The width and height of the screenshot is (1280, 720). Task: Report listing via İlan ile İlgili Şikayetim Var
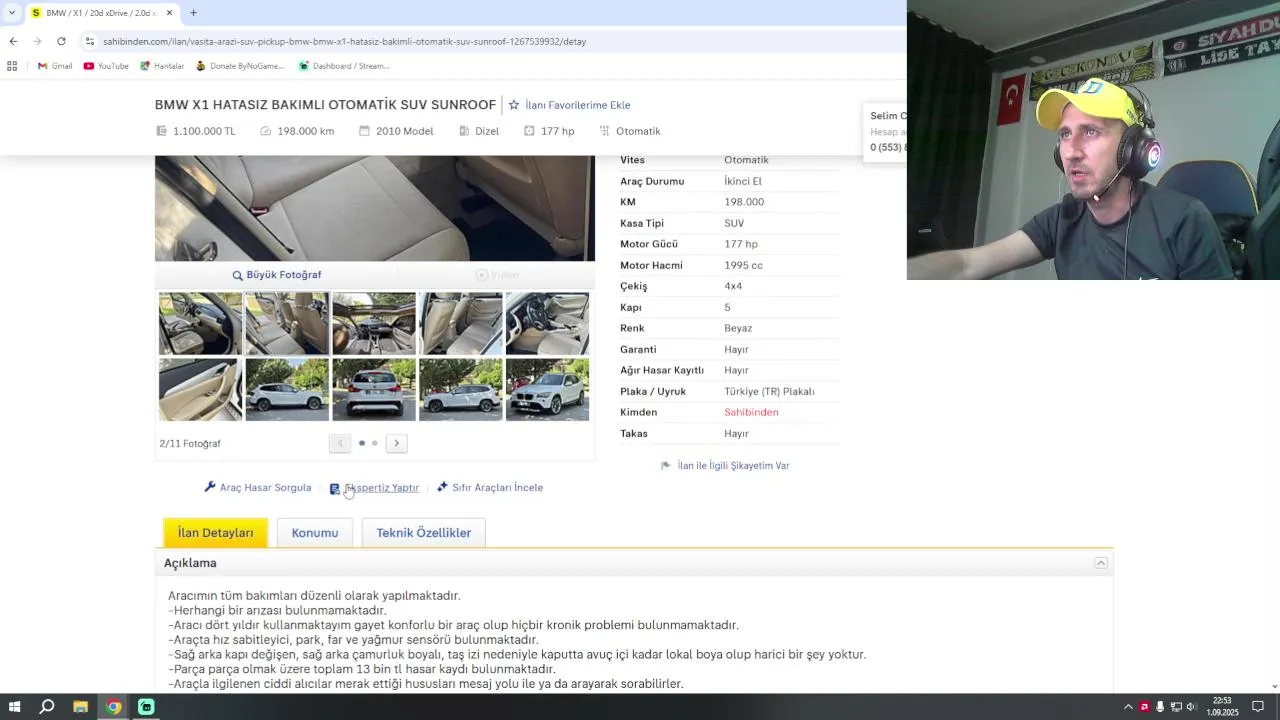tap(725, 466)
